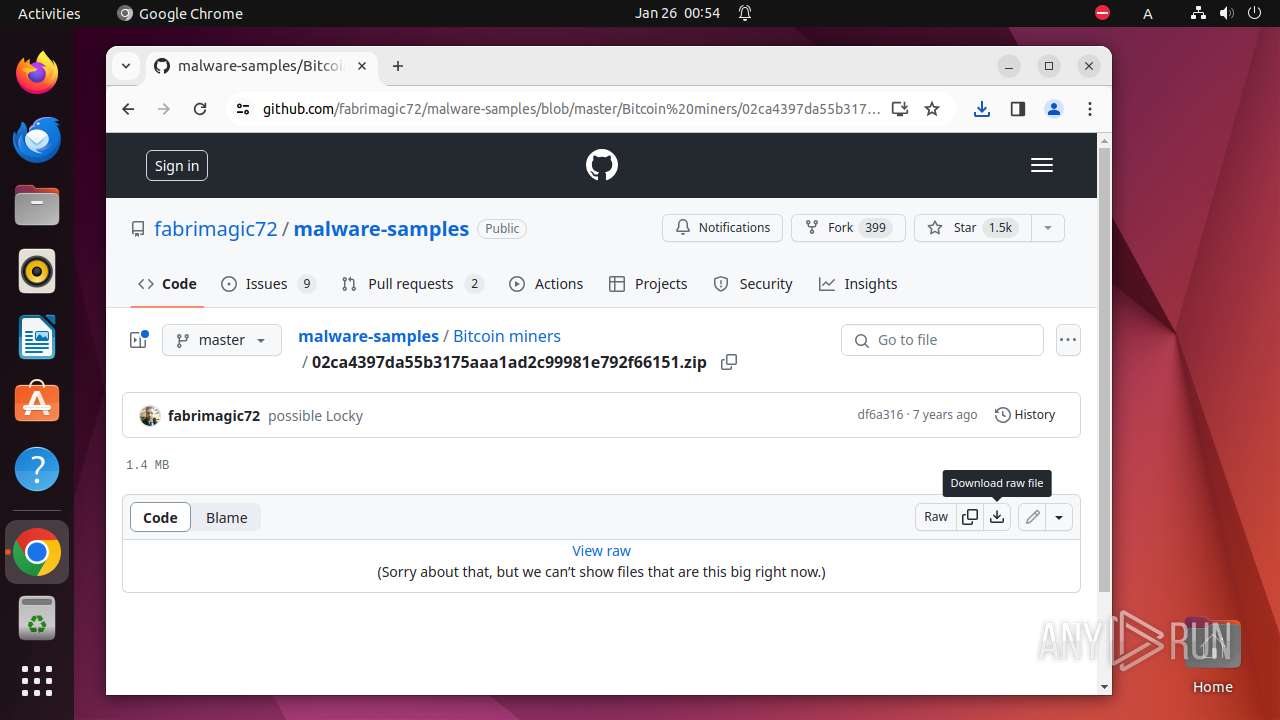Open Rhythmbox from the dock
This screenshot has width=1280, height=720.
tap(37, 271)
